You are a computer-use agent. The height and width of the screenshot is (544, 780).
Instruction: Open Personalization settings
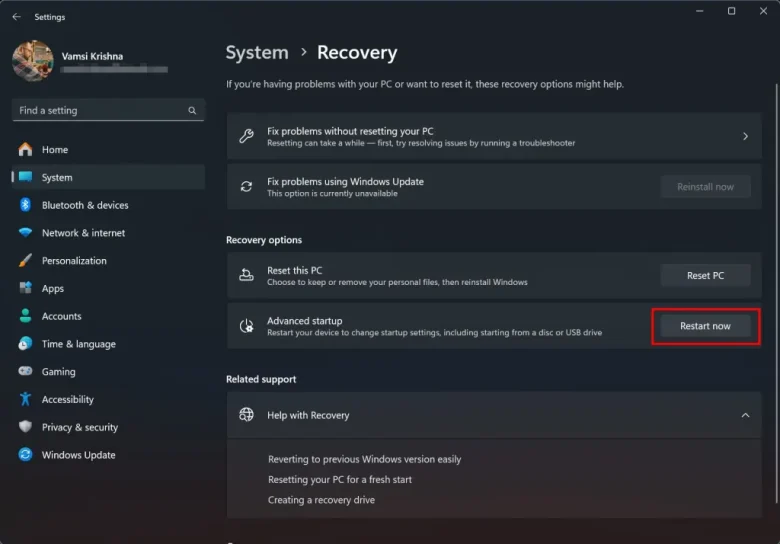(74, 261)
